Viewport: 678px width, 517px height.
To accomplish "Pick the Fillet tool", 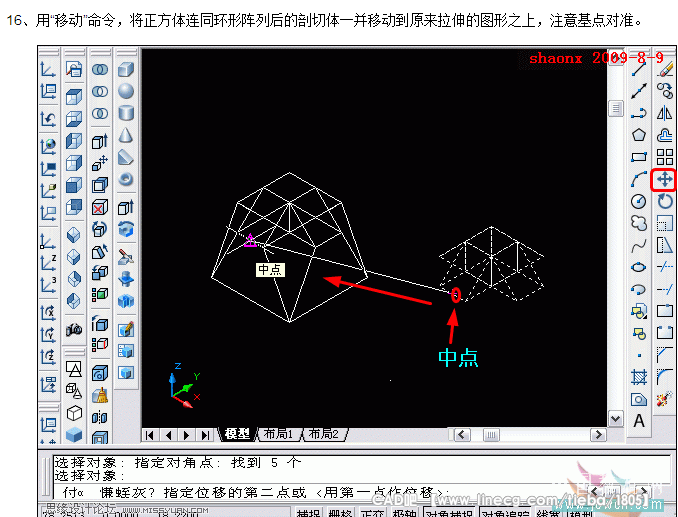I will [665, 377].
